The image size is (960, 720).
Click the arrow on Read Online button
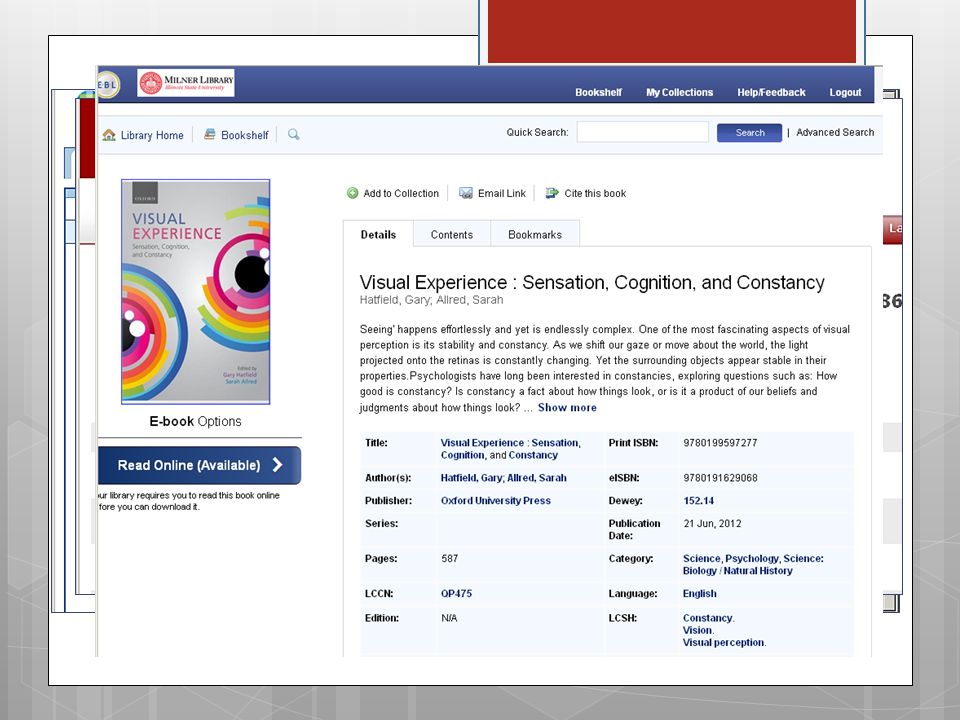(x=277, y=465)
